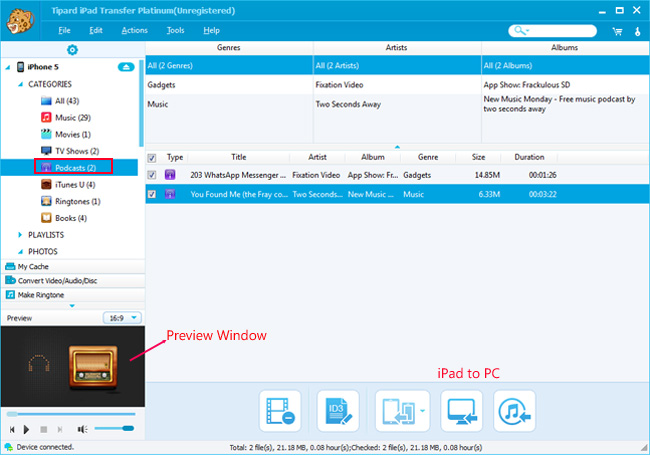The width and height of the screenshot is (650, 455).
Task: Click the previous track playback button
Action: tap(12, 429)
